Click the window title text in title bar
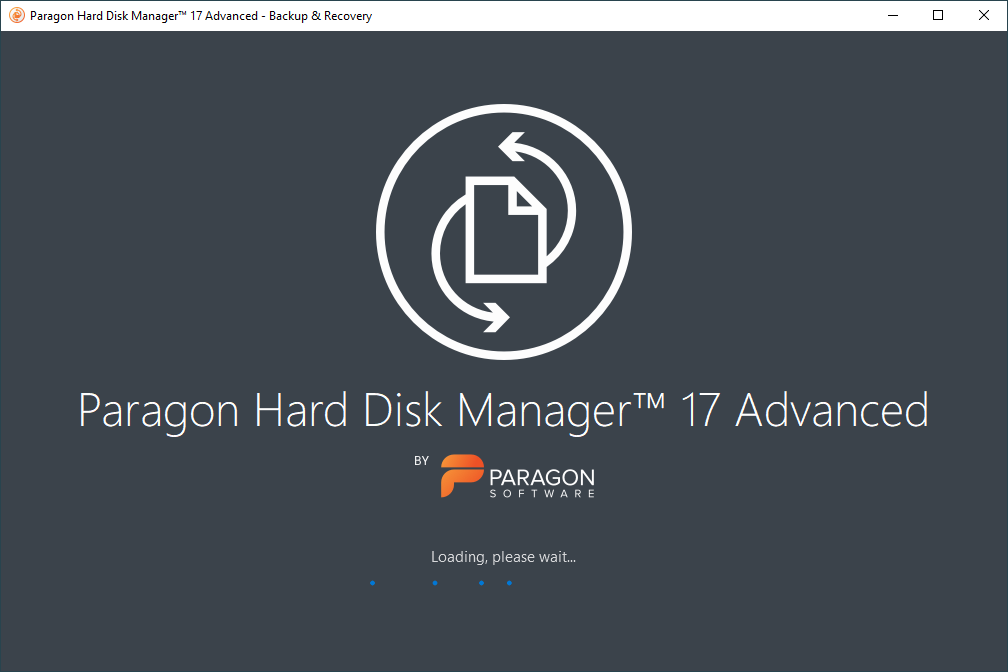 [x=201, y=16]
